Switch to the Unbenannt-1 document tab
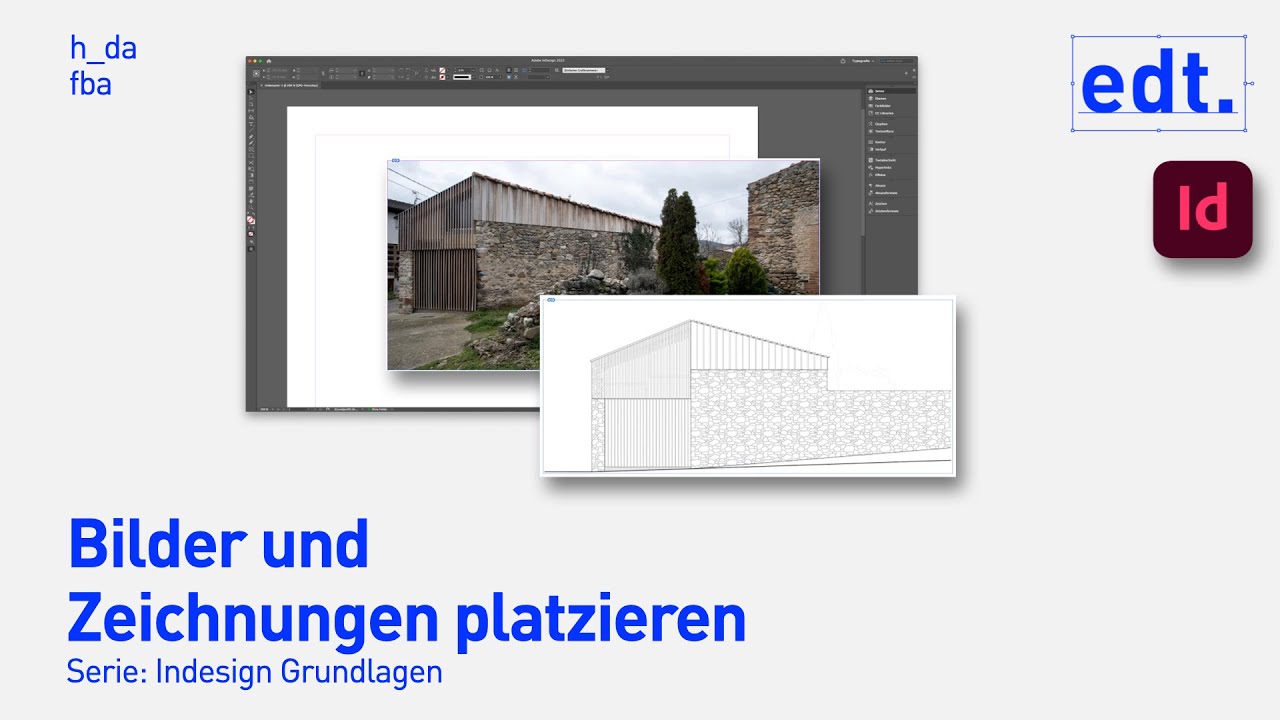This screenshot has height=720, width=1280. [289, 85]
